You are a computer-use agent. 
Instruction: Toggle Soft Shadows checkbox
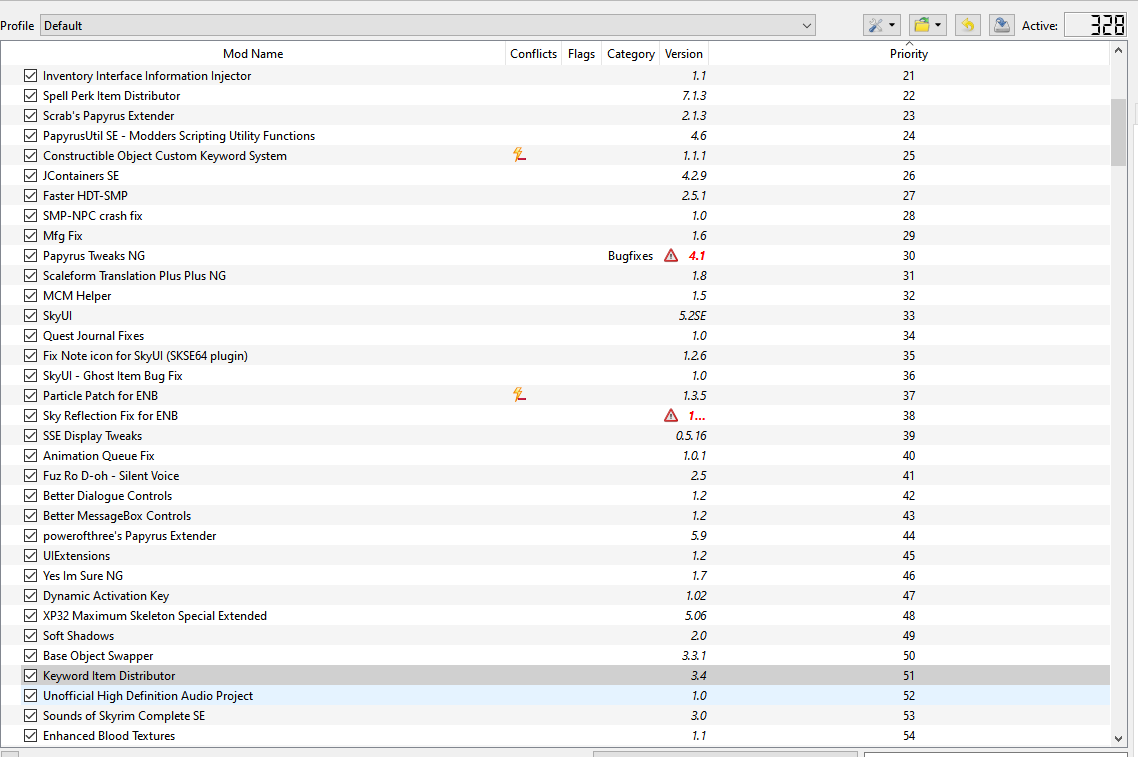[30, 636]
